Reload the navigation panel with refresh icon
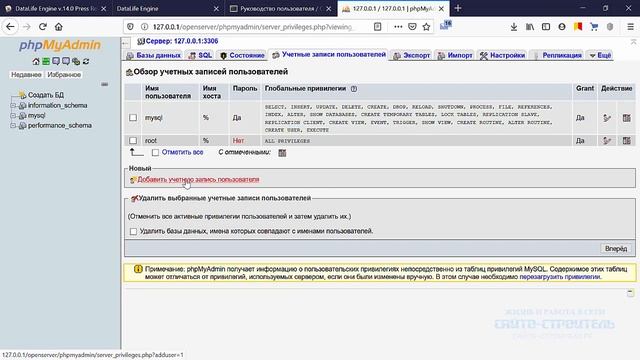 [x=86, y=62]
